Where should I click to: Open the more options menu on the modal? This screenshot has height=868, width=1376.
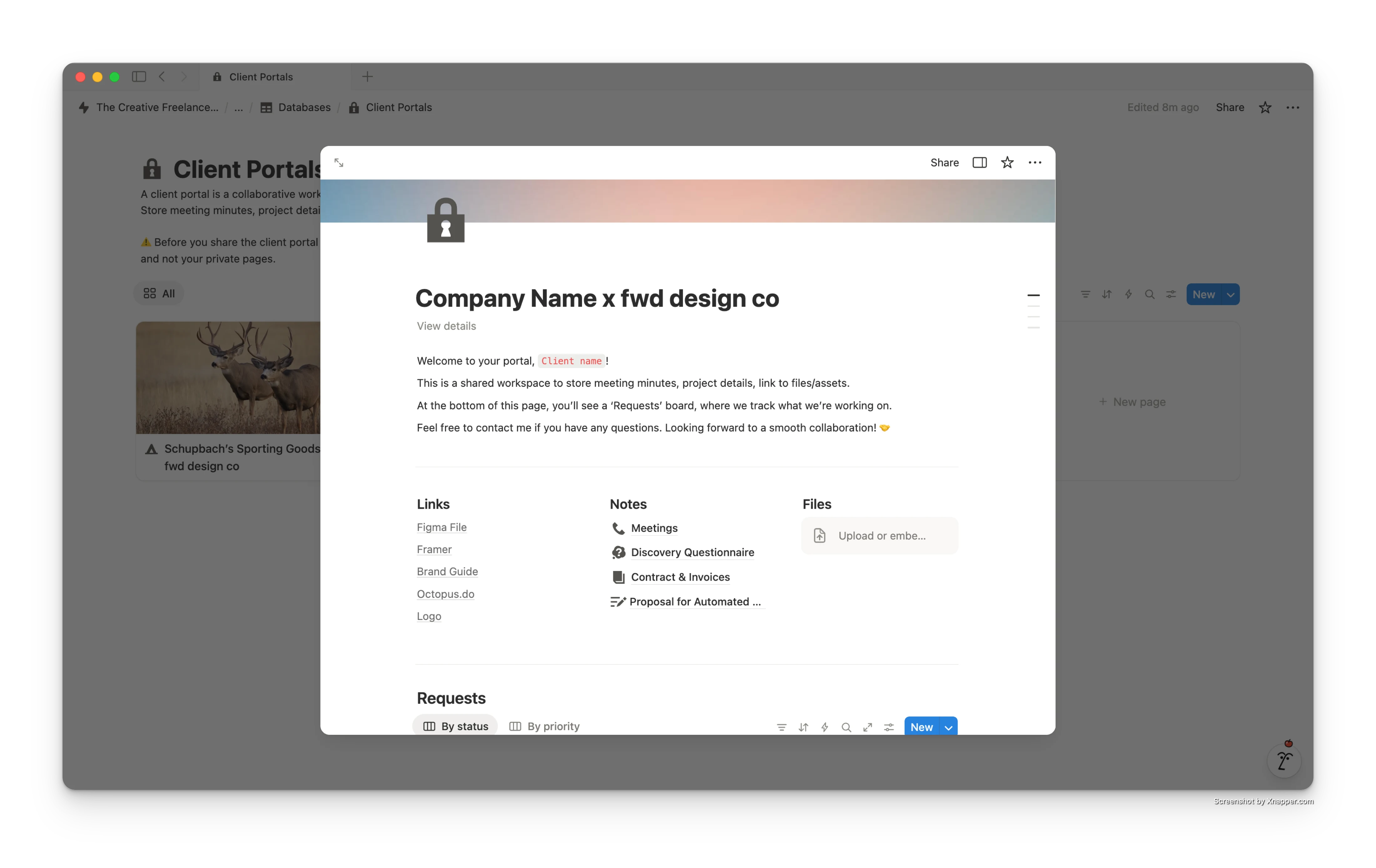[x=1034, y=162]
